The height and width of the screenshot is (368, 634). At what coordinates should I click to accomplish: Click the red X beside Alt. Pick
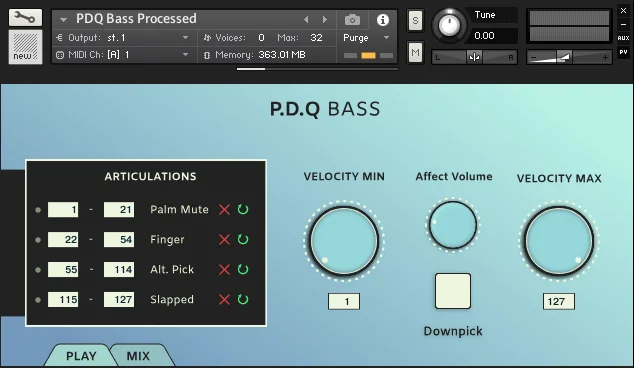pos(224,269)
